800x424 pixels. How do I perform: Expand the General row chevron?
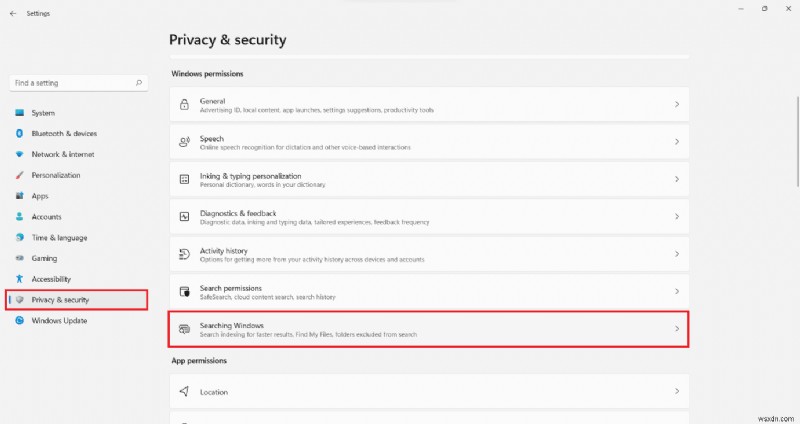(x=677, y=104)
